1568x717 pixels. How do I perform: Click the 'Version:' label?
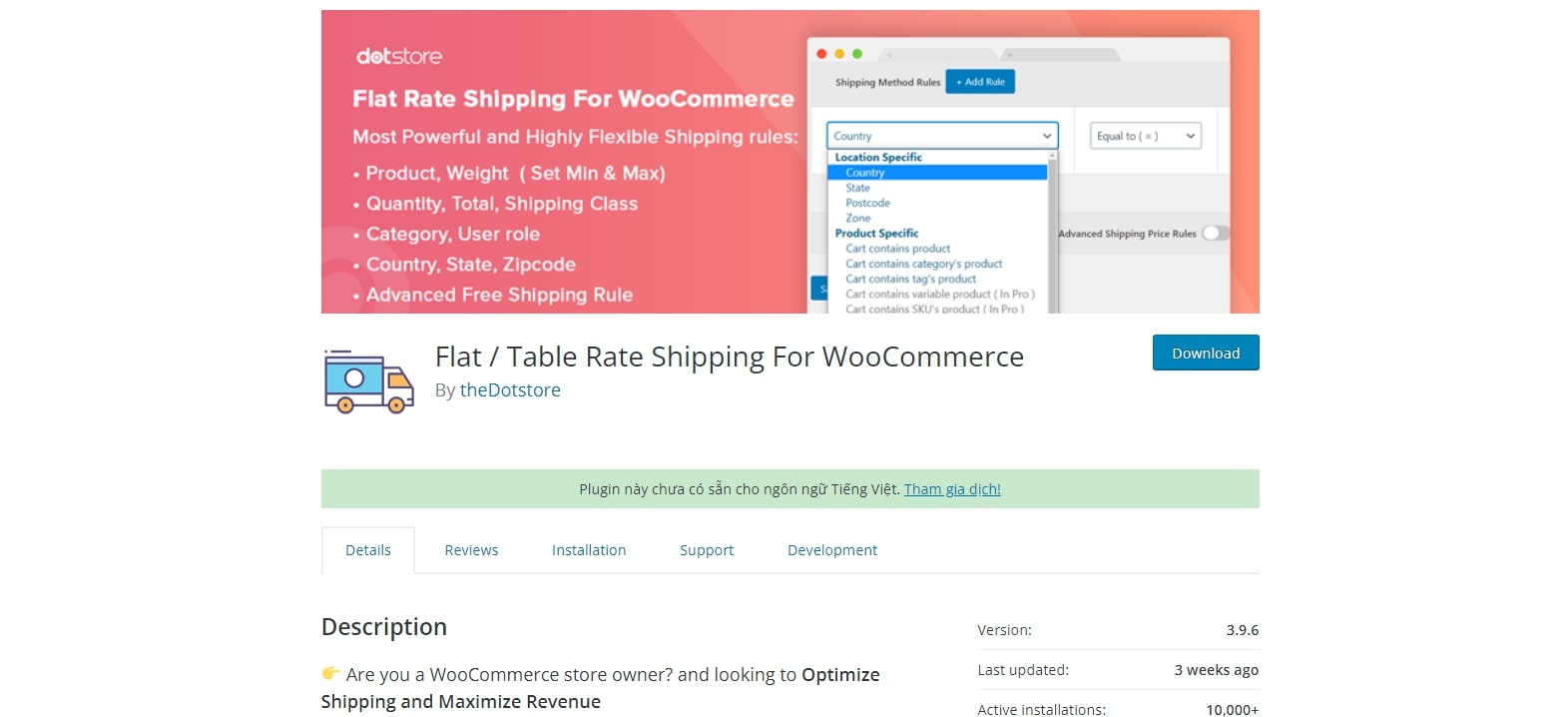coord(1005,630)
